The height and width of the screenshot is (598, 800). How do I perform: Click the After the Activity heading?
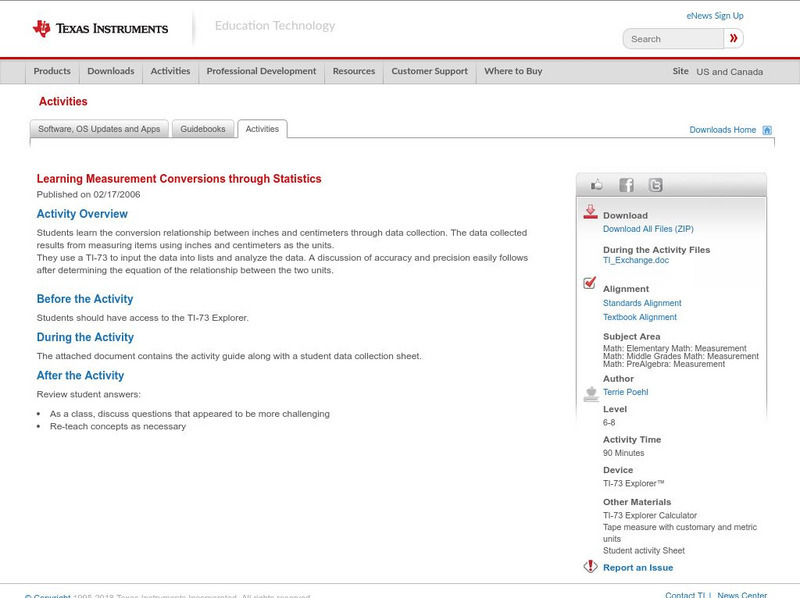(80, 376)
